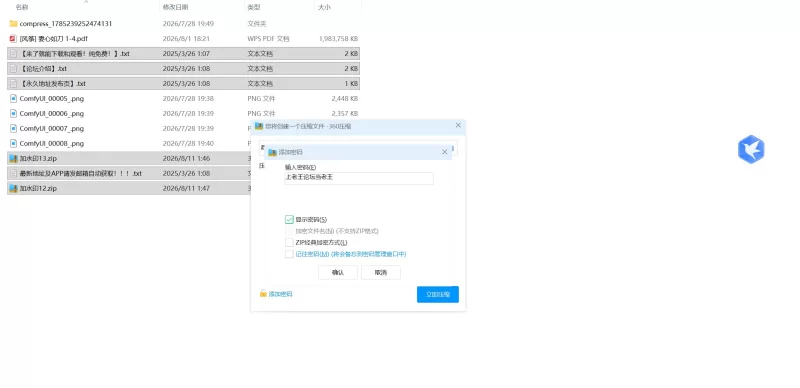Click ComfyUI_00008_.png file icon

pyautogui.click(x=14, y=143)
